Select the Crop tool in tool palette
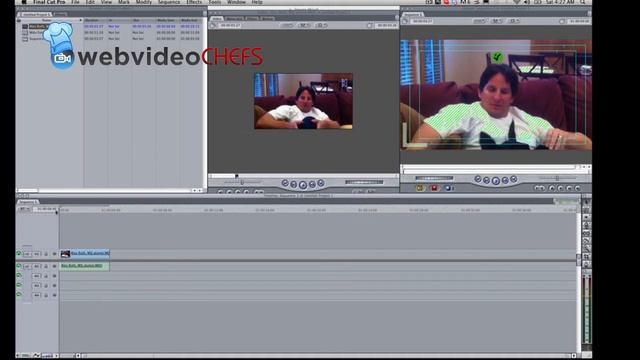This screenshot has height=360, width=640. coord(587,256)
